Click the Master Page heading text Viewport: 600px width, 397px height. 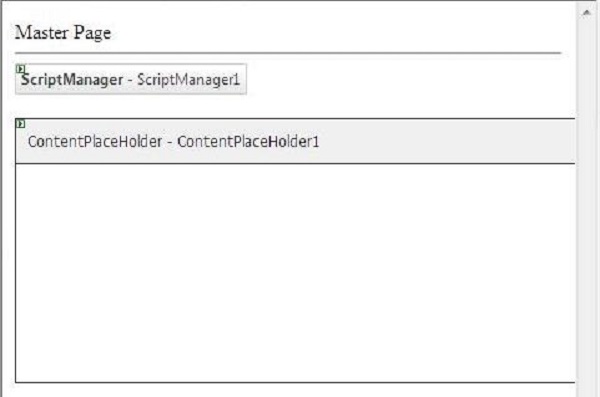pos(63,33)
